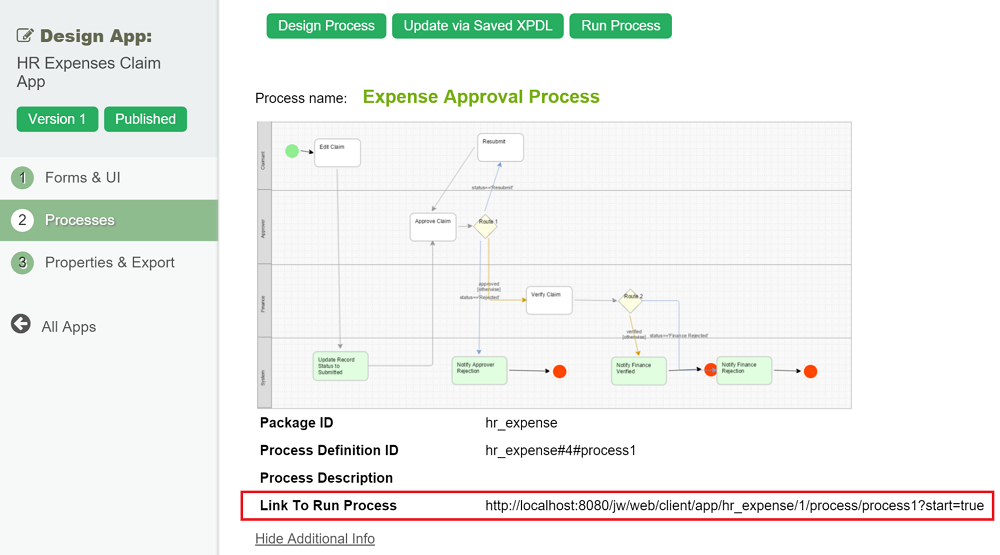
Task: Click the green start node in diagram
Action: pos(292,151)
